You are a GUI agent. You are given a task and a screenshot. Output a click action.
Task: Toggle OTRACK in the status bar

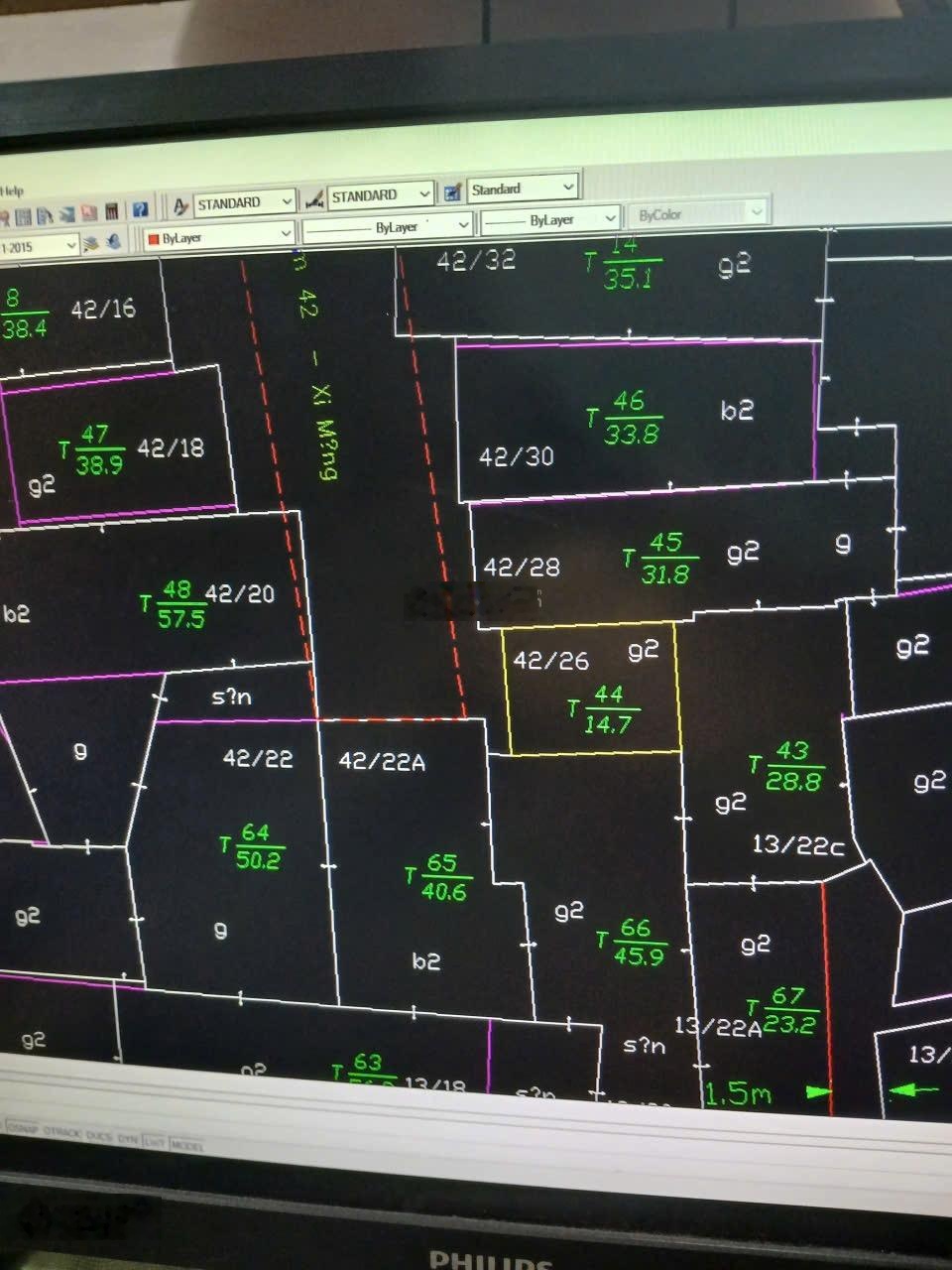coord(59,1132)
